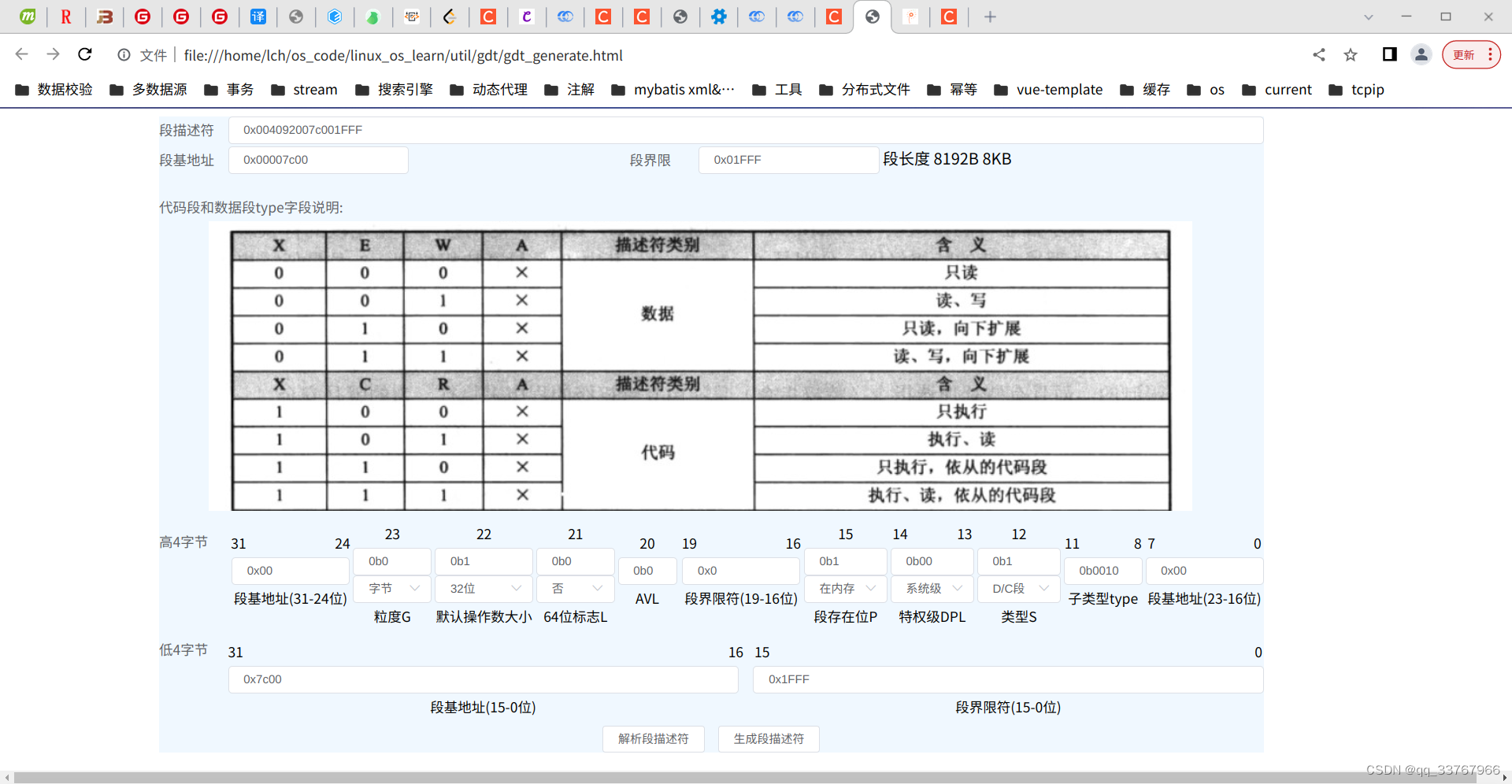Open the 多数据源 bookmark folder
This screenshot has width=1512, height=784.
148,90
